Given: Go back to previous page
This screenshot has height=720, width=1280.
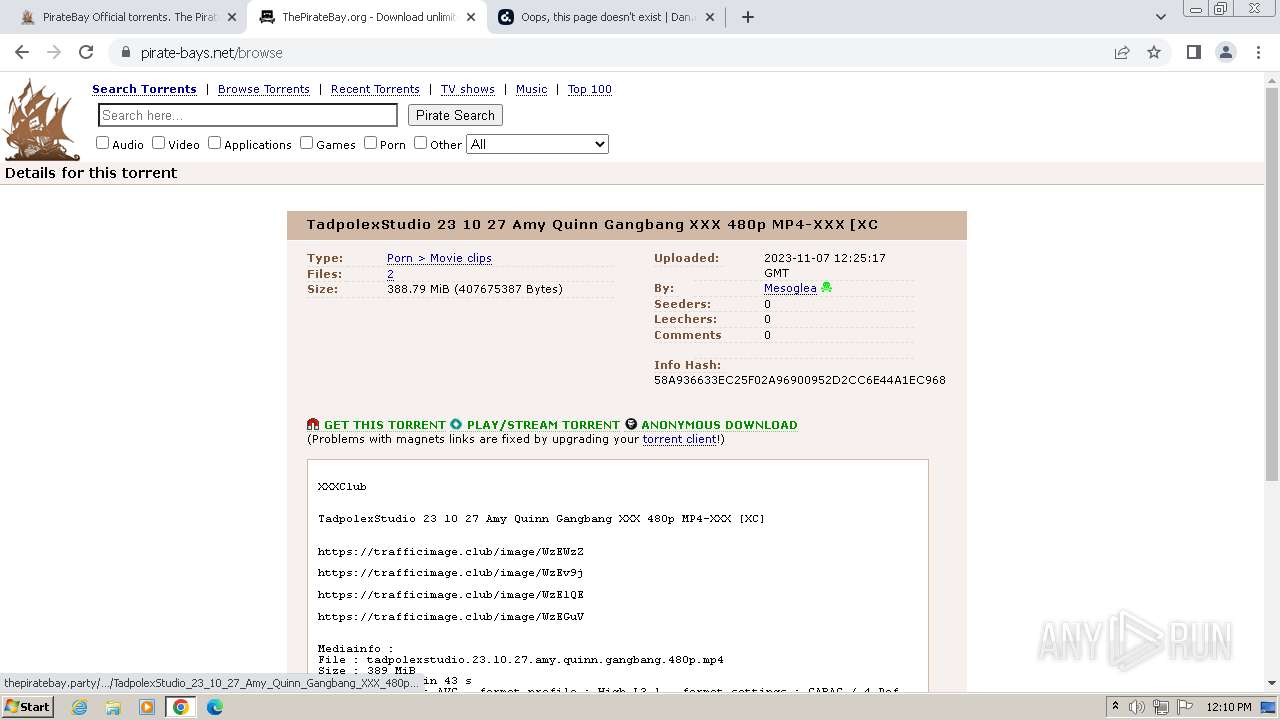Looking at the screenshot, I should (x=22, y=52).
